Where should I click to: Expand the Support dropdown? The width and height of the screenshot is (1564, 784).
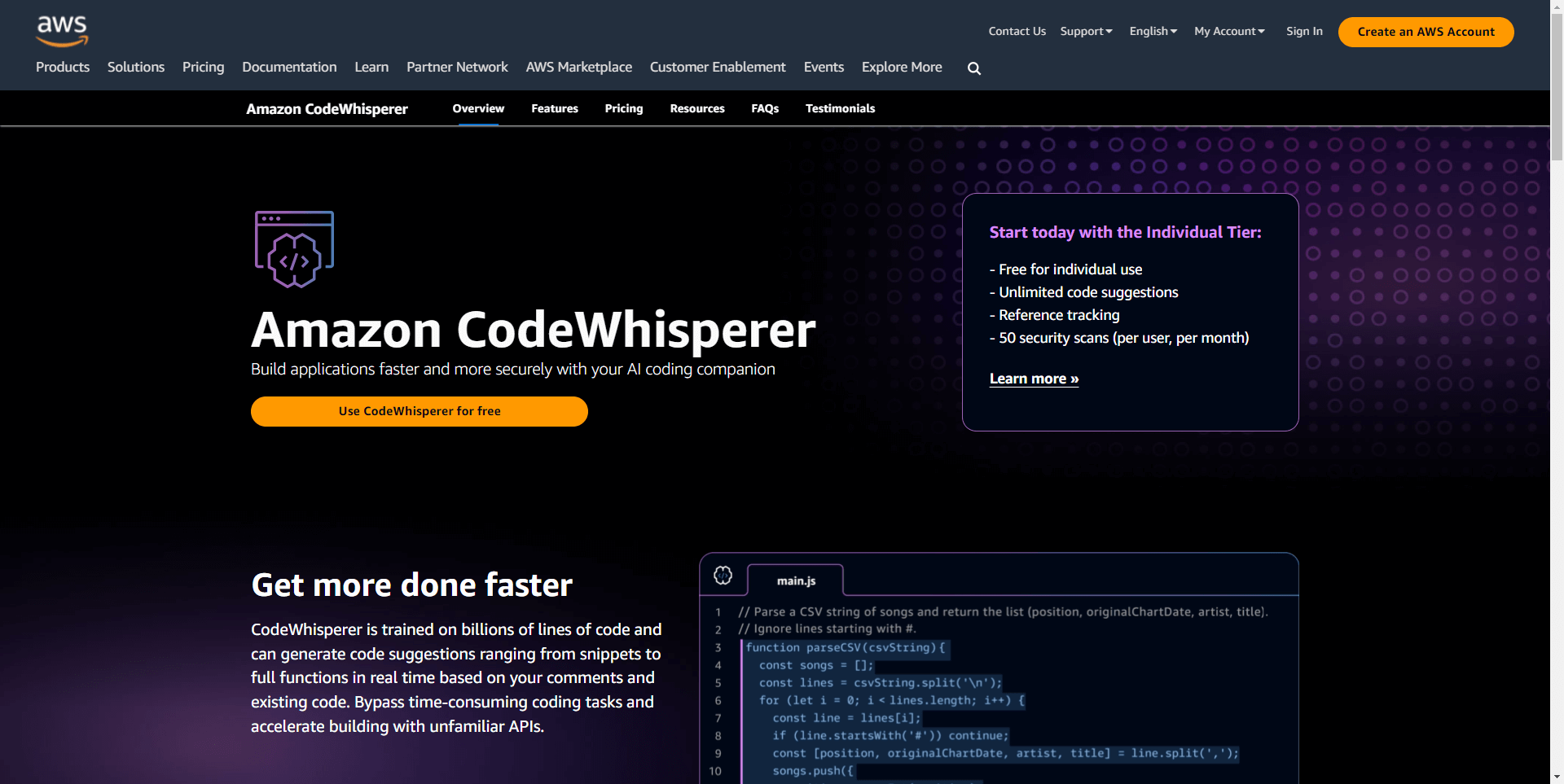click(x=1086, y=31)
